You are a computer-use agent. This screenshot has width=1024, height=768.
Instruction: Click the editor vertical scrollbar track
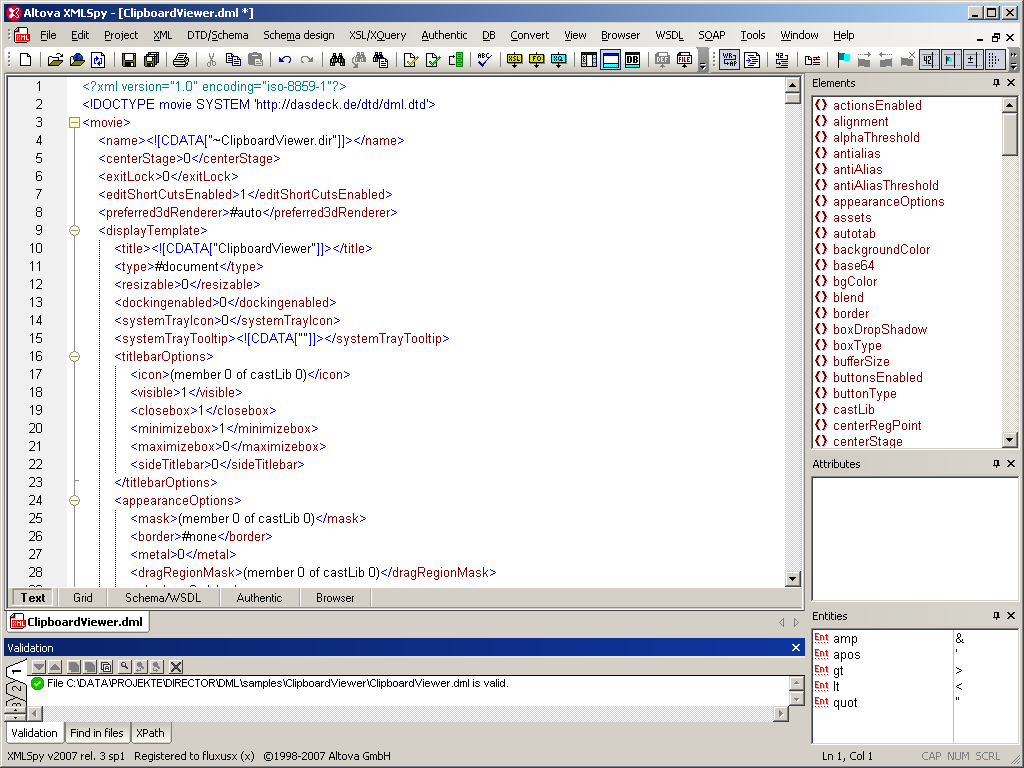coord(793,338)
